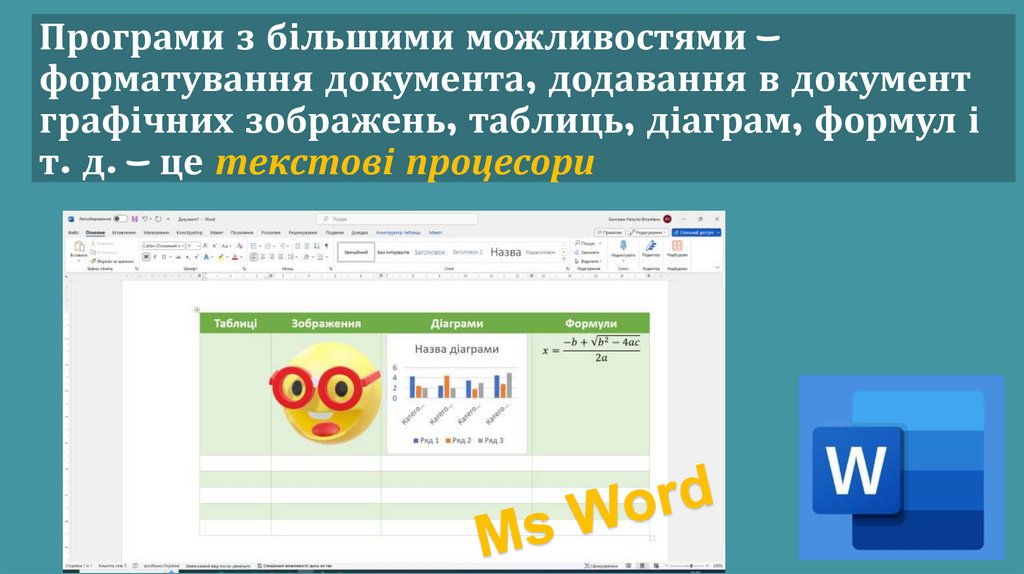This screenshot has width=1024, height=574.
Task: Click the increase font size icon
Action: pyautogui.click(x=205, y=246)
